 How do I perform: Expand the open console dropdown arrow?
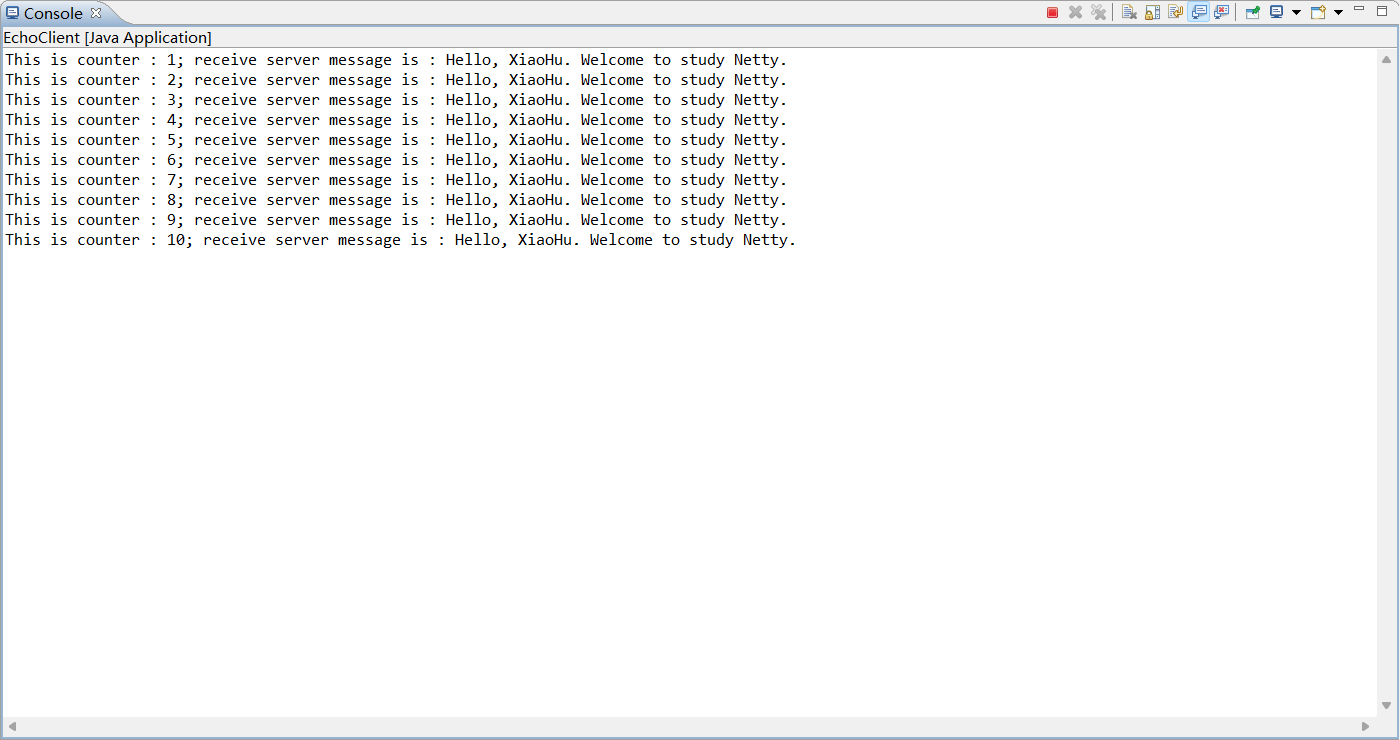click(1338, 12)
